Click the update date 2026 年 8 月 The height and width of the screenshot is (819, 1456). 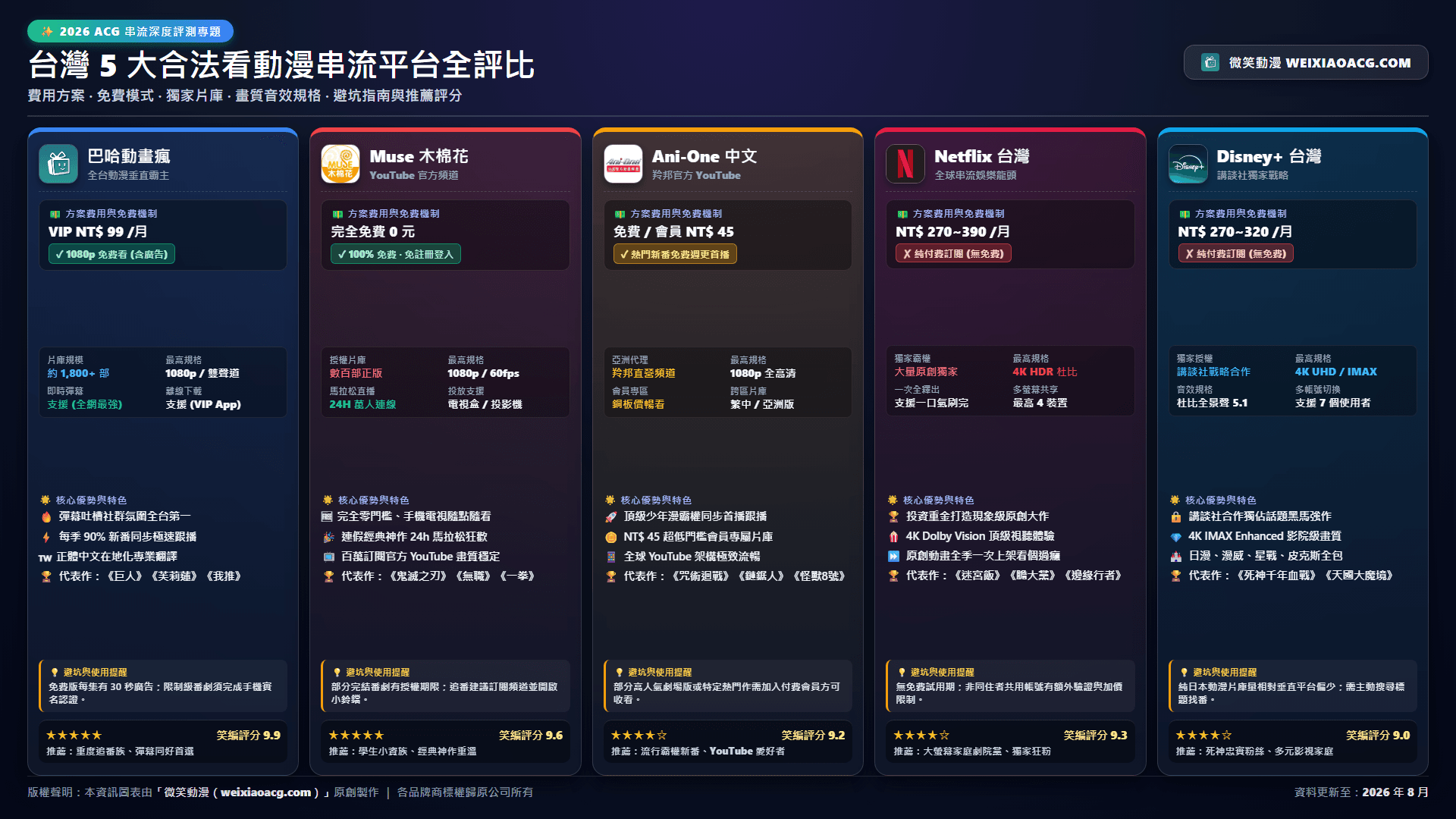[1395, 792]
